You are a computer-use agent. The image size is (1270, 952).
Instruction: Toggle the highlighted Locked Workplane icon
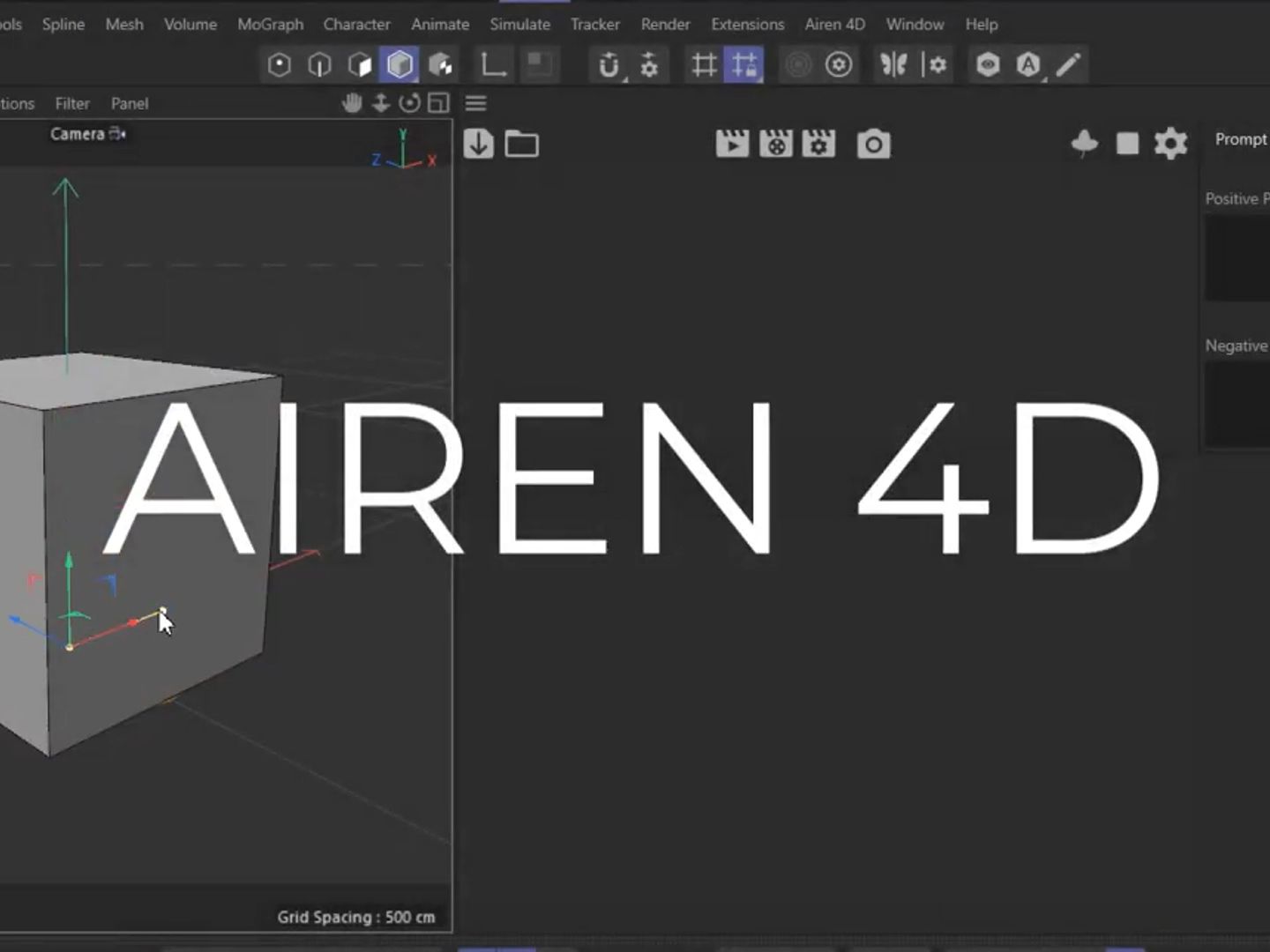744,65
